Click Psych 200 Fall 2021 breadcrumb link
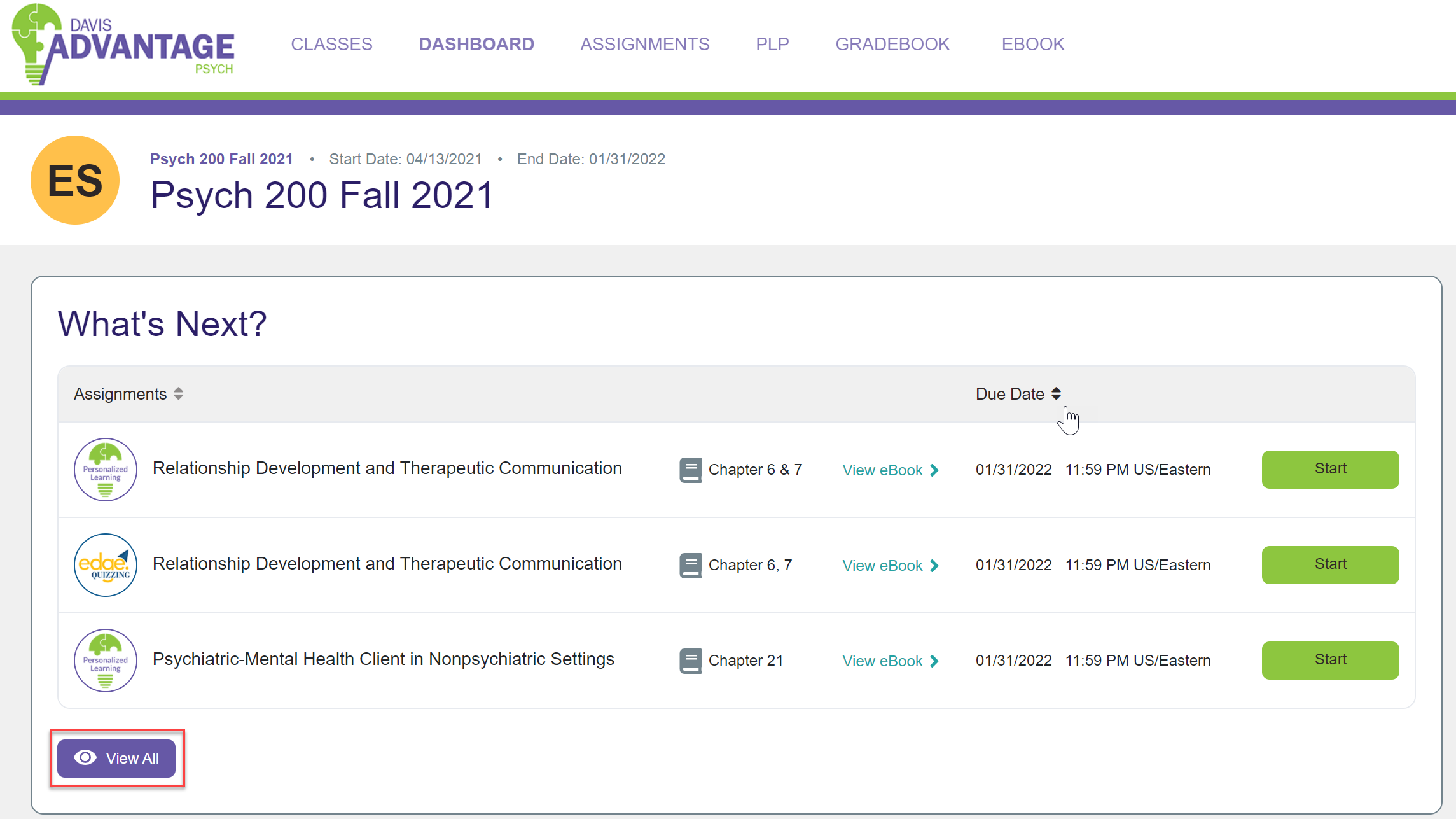 pyautogui.click(x=221, y=159)
